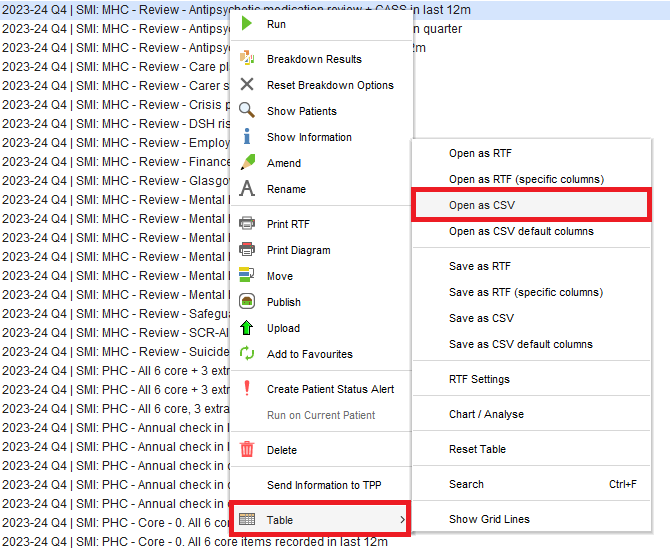670x554 pixels.
Task: Select report row 'Review - Glasgo'
Action: [115, 181]
